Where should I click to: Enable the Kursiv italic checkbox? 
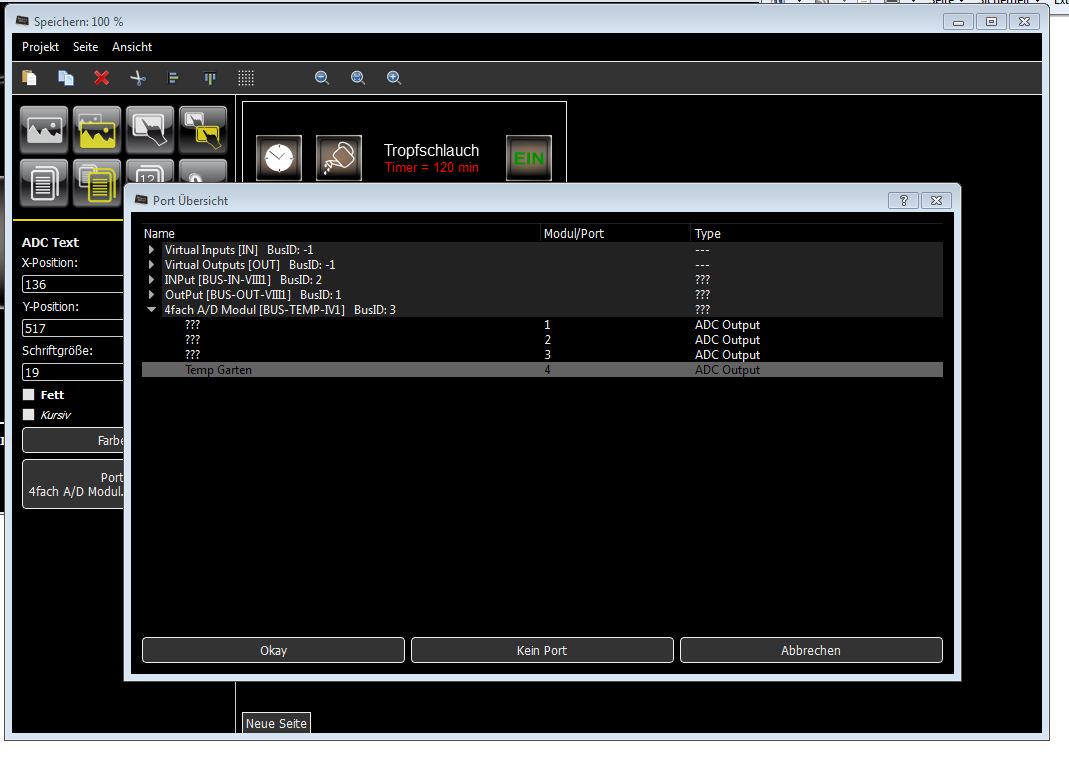coord(29,415)
